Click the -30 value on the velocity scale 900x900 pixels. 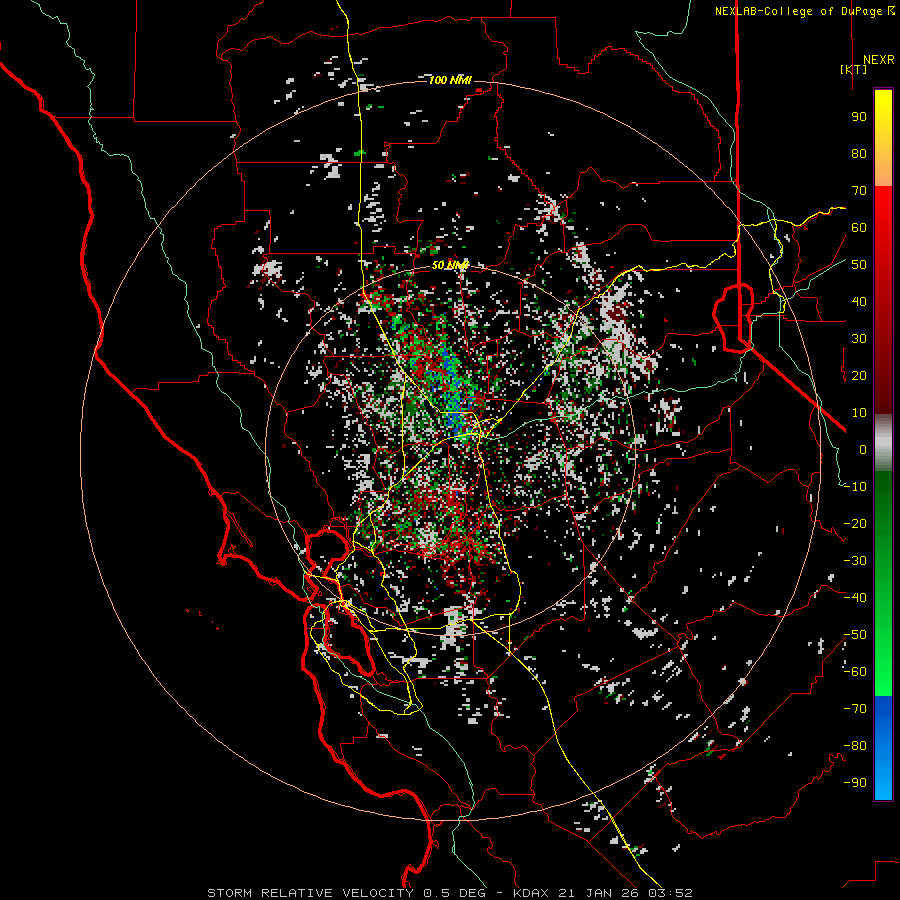(855, 561)
